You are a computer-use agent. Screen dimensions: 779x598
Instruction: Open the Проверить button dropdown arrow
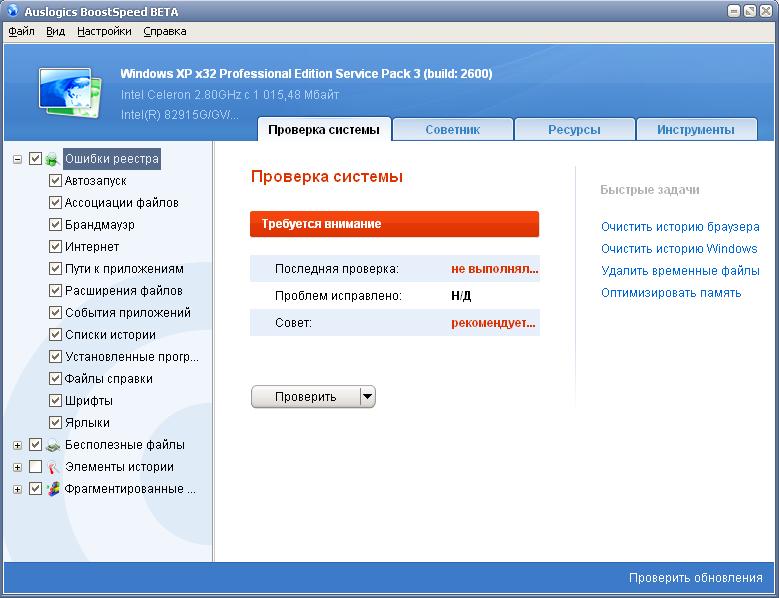tap(367, 397)
